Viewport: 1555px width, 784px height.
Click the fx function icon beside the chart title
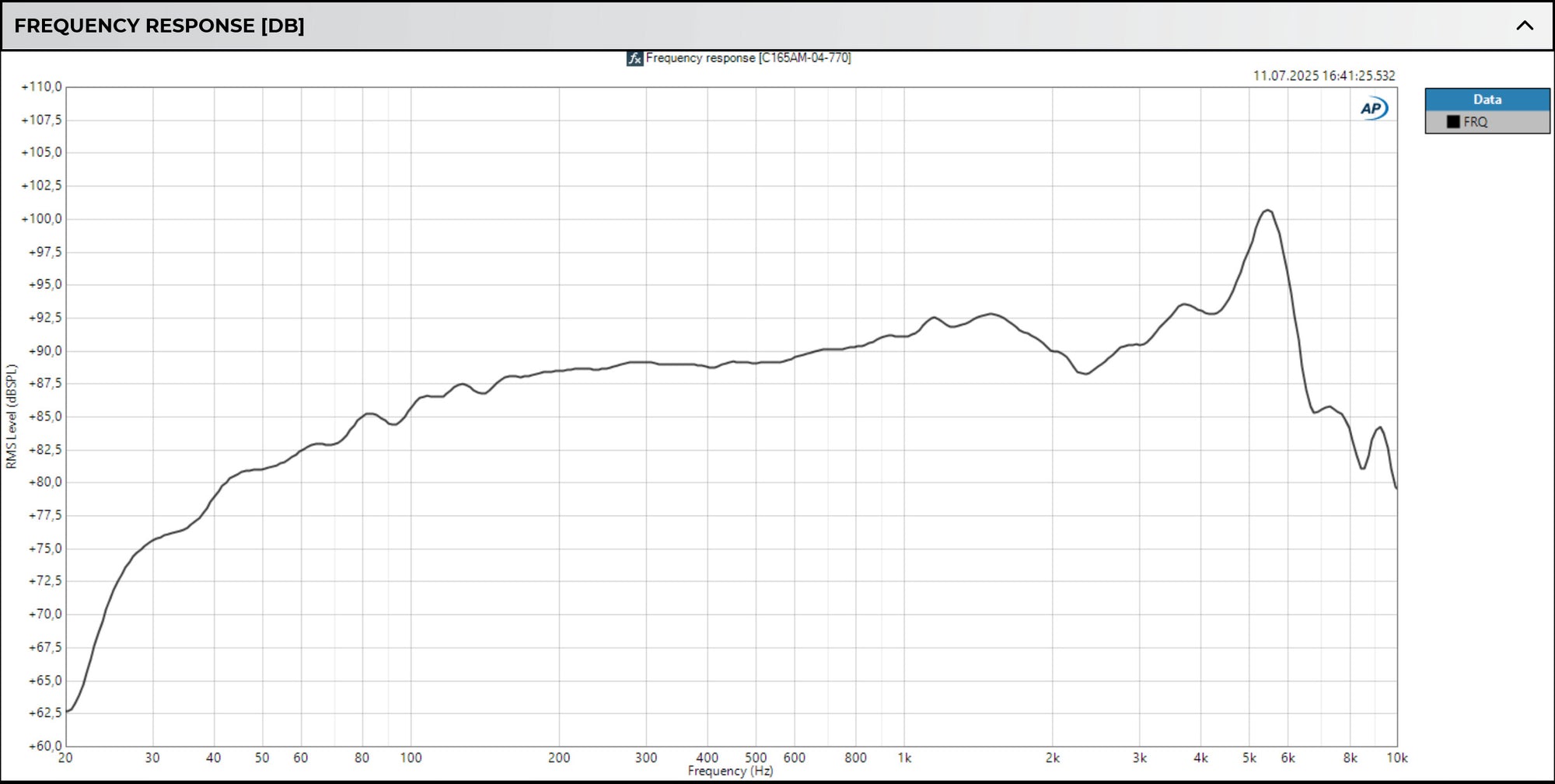(634, 57)
